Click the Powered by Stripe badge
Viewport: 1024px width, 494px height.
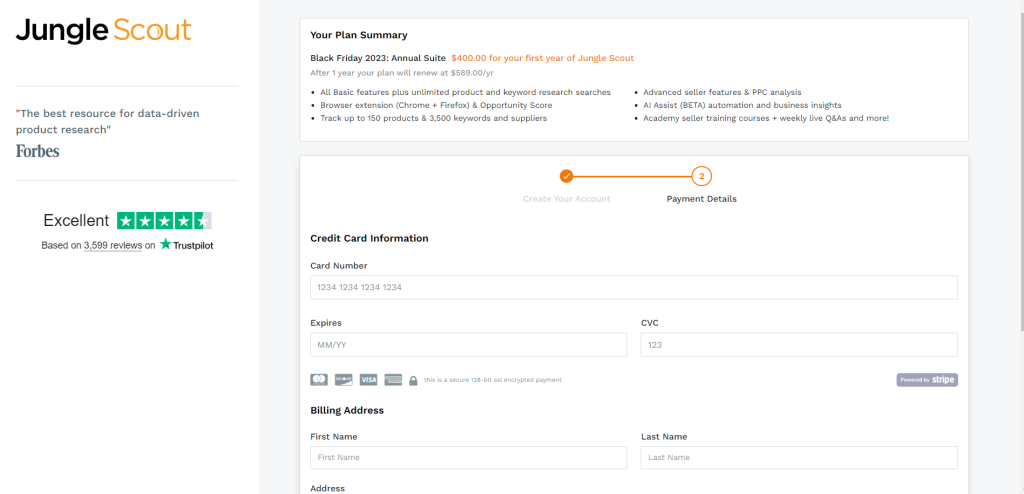pyautogui.click(x=927, y=380)
